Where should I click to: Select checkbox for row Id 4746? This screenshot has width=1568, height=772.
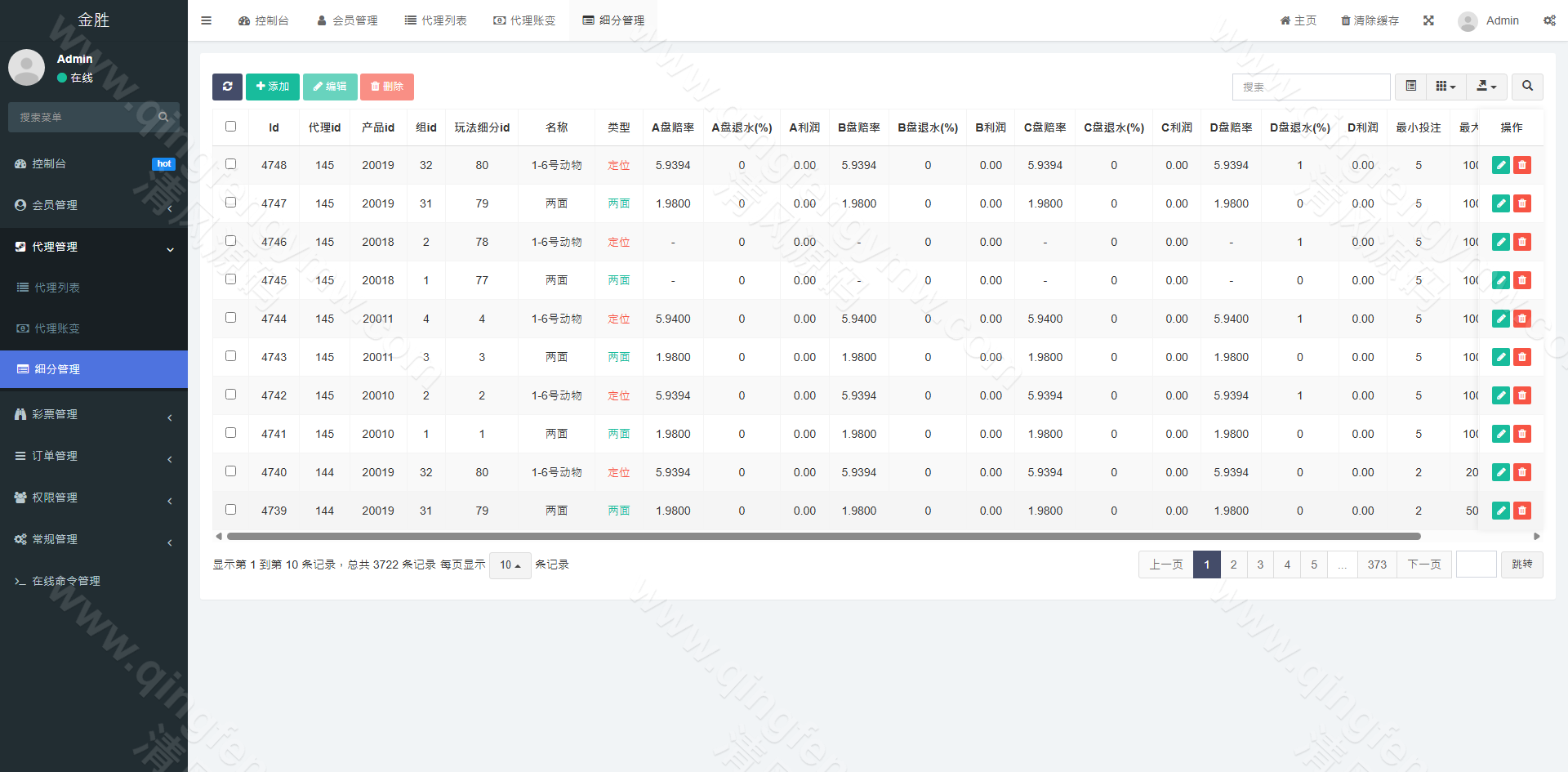(231, 241)
